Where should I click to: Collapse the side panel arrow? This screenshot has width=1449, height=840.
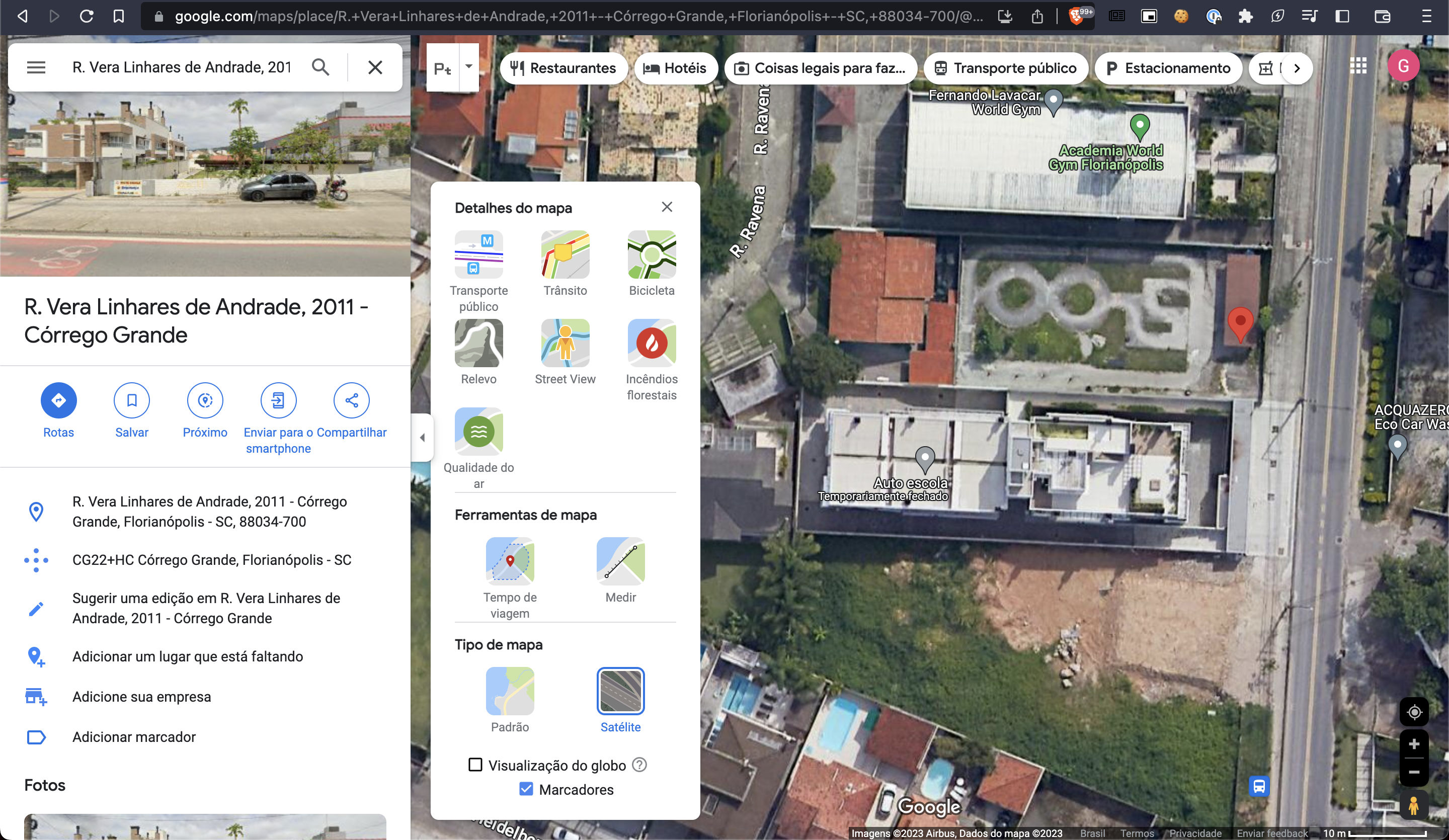pos(423,438)
